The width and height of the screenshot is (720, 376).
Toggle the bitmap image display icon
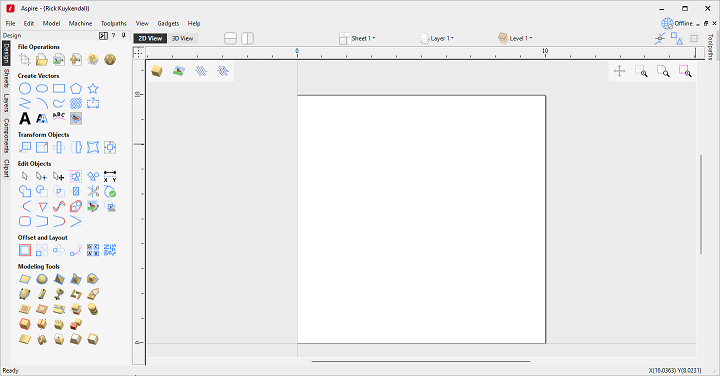179,71
